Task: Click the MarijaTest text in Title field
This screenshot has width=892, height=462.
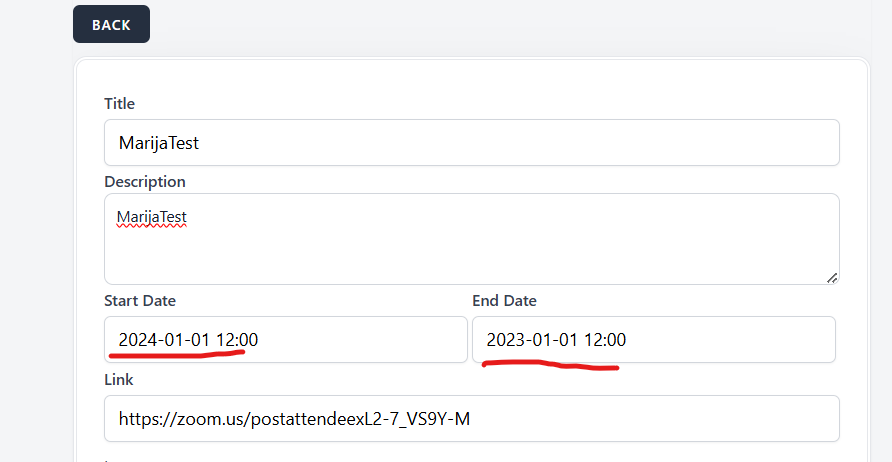Action: (x=158, y=143)
